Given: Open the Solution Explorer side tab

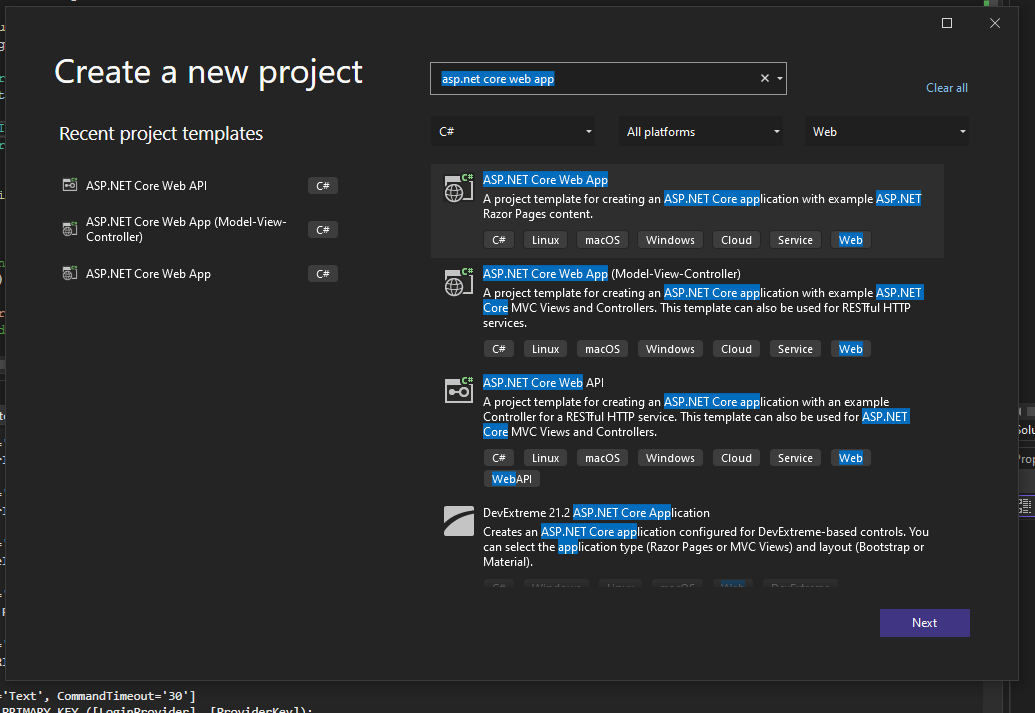Looking at the screenshot, I should coord(1027,430).
